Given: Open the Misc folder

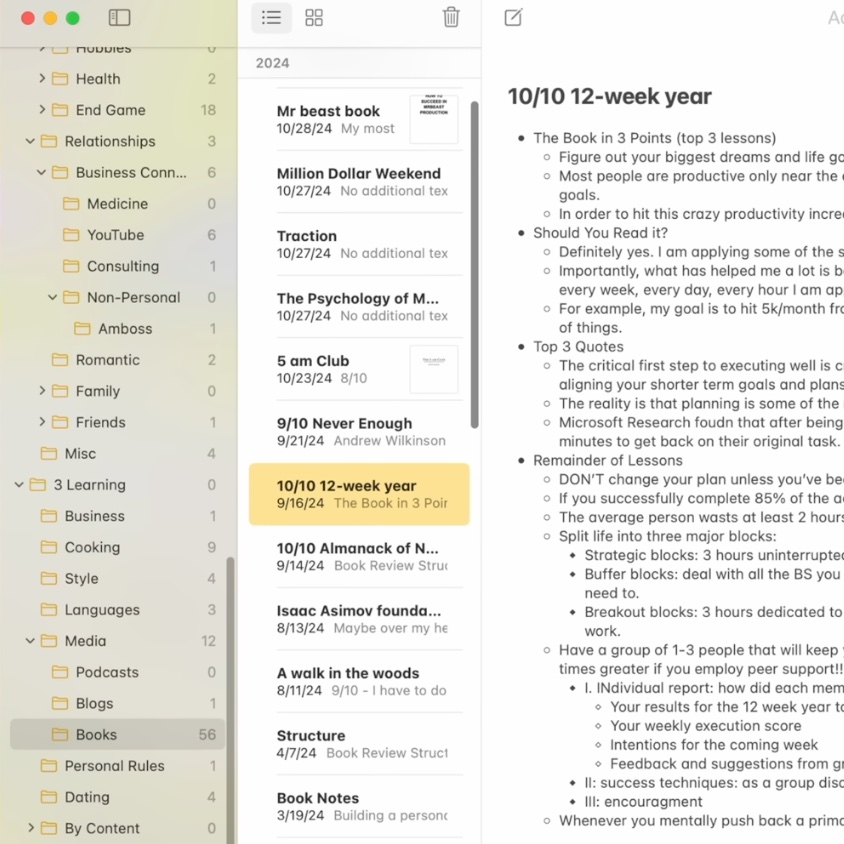Looking at the screenshot, I should [117, 453].
